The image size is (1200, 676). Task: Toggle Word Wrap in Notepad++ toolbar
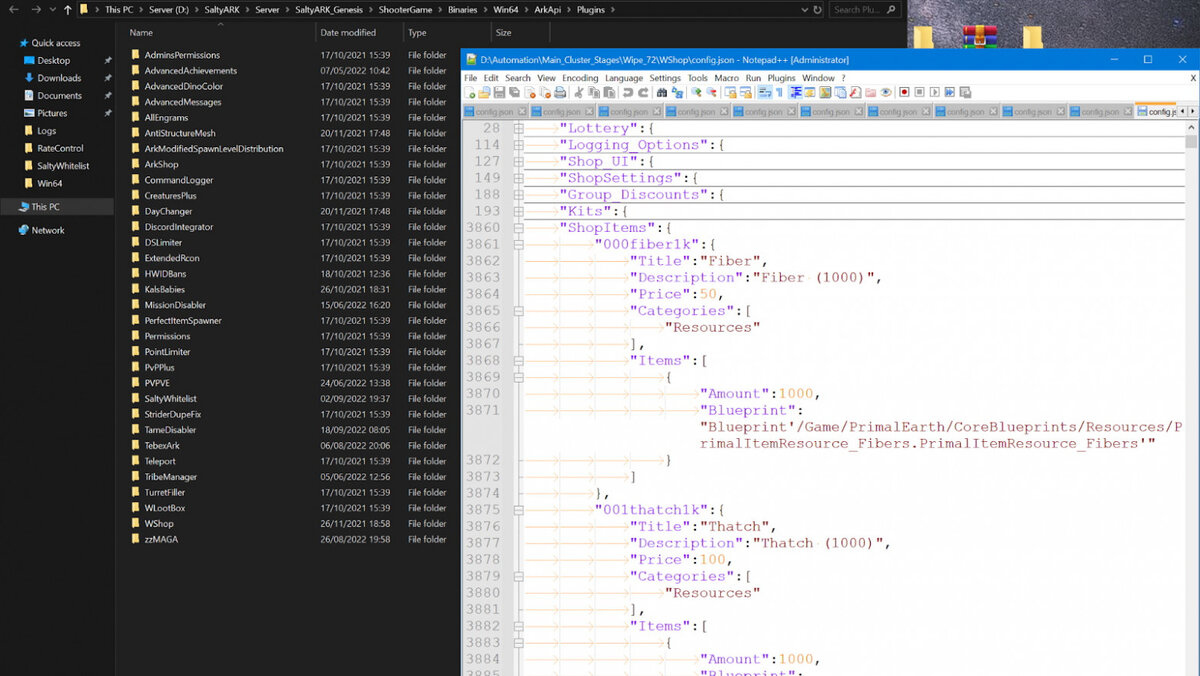click(764, 92)
